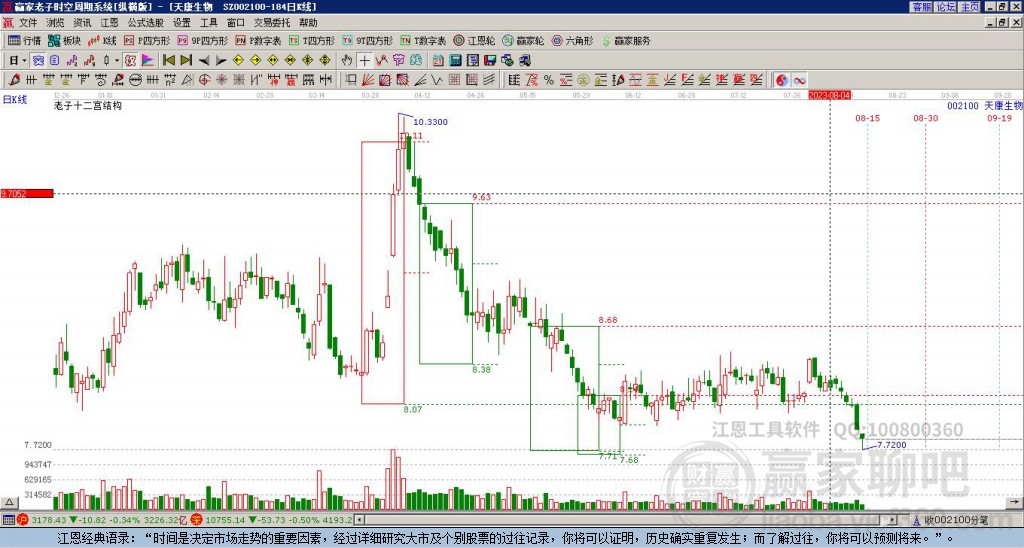
Task: Open the 行情 market quotes view
Action: (x=24, y=40)
